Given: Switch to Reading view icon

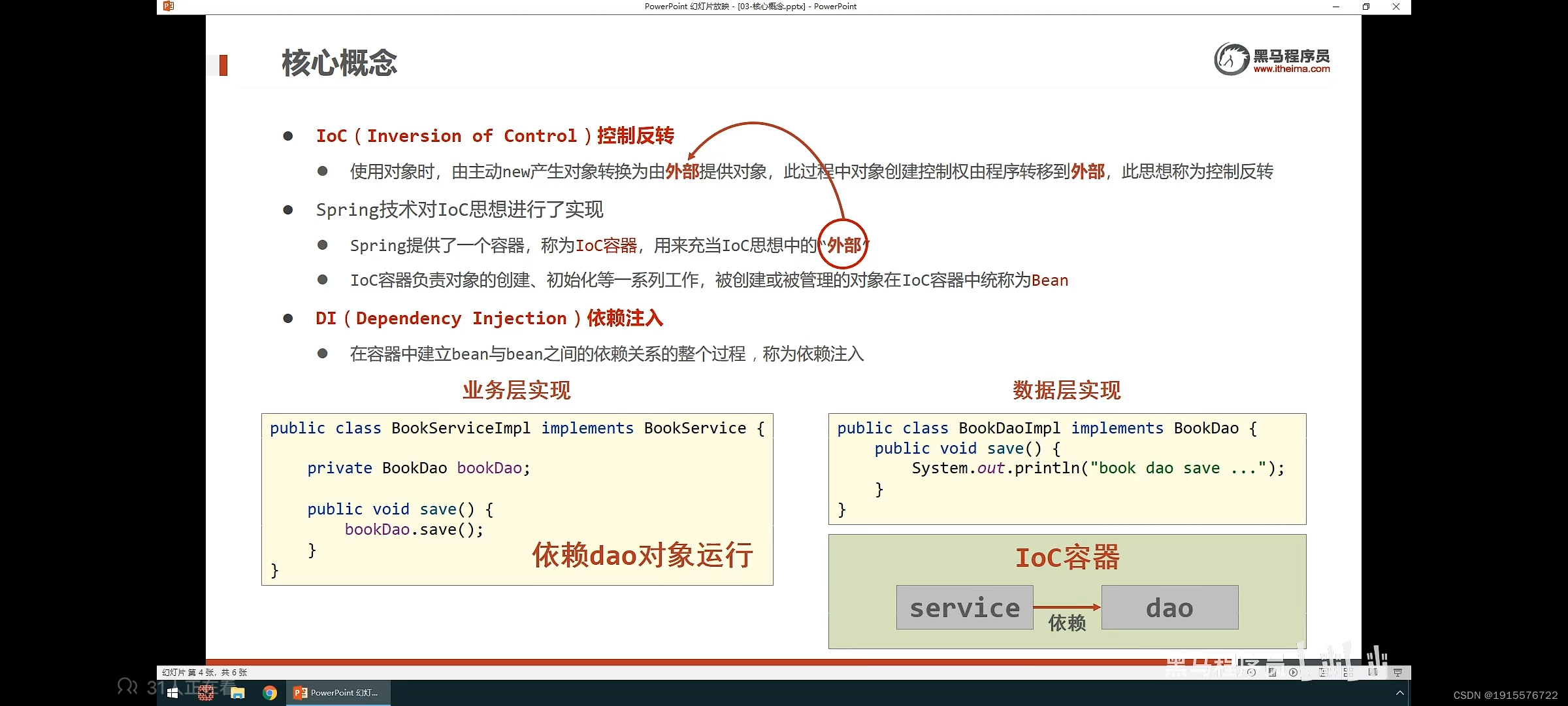Looking at the screenshot, I should (1373, 672).
